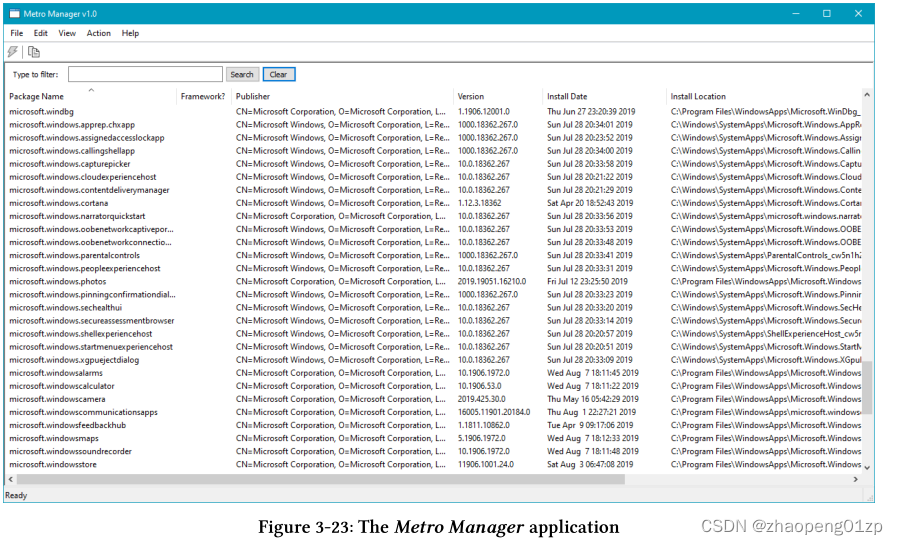Screen dimensions: 898x545
Task: Select the microsoft.windows.xgpuejectdialog row
Action: pyautogui.click(x=434, y=360)
